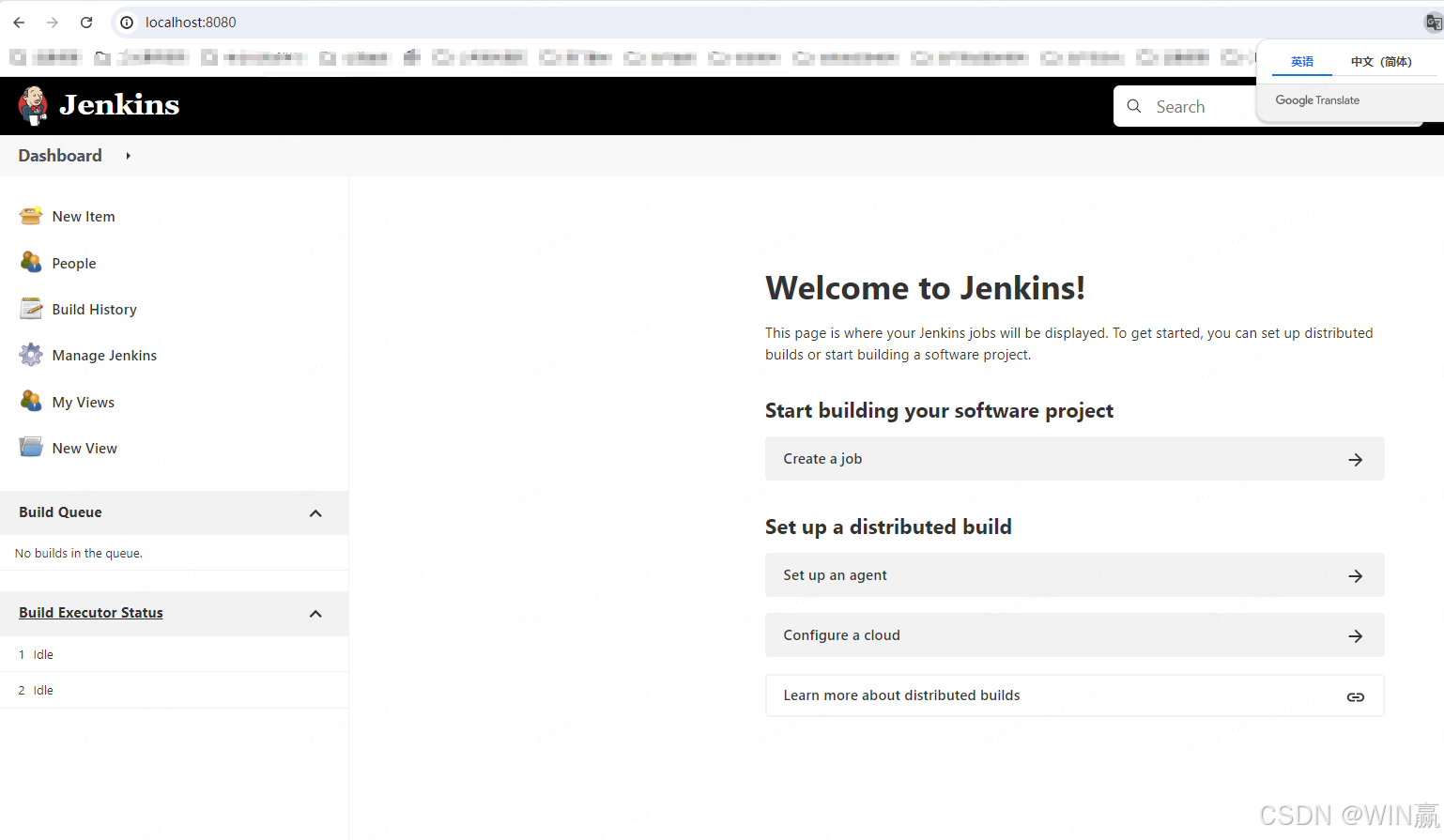
Task: Click the arrow on Configure a cloud
Action: point(1356,636)
